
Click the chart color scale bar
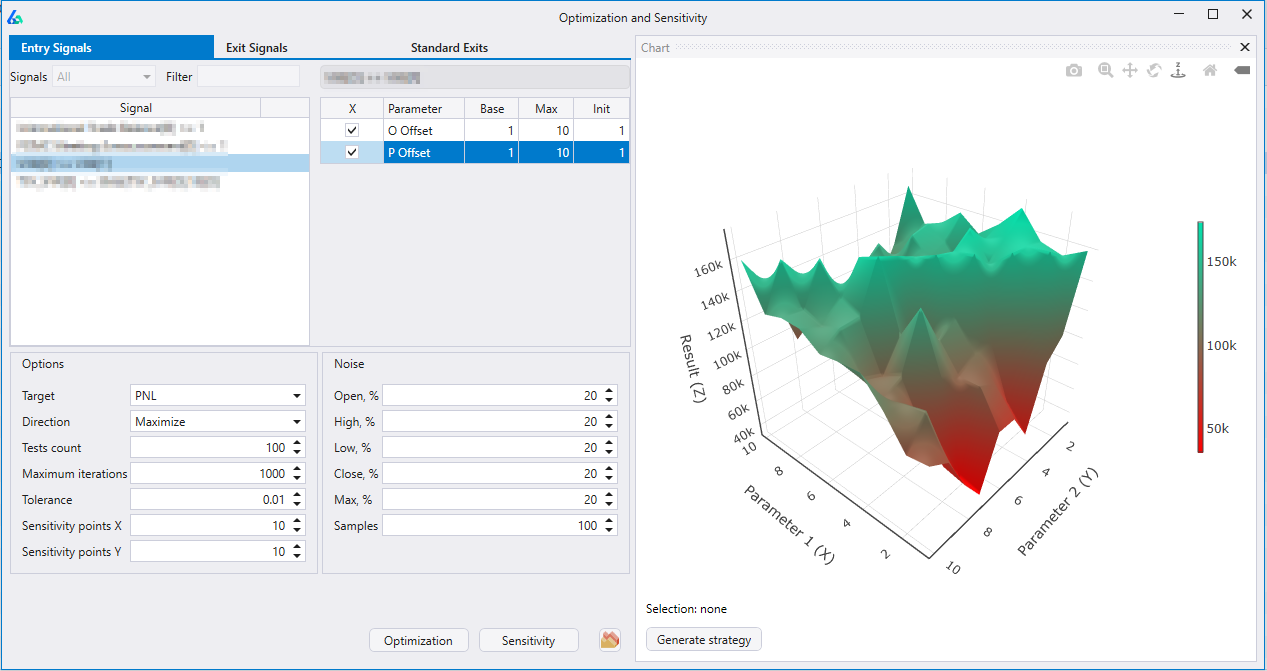click(1200, 337)
